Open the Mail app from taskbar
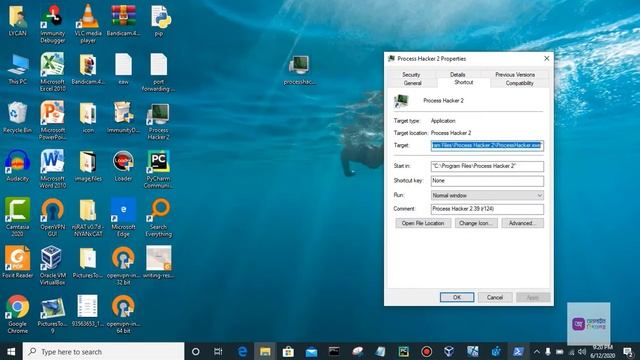The image size is (640, 360). pos(311,351)
